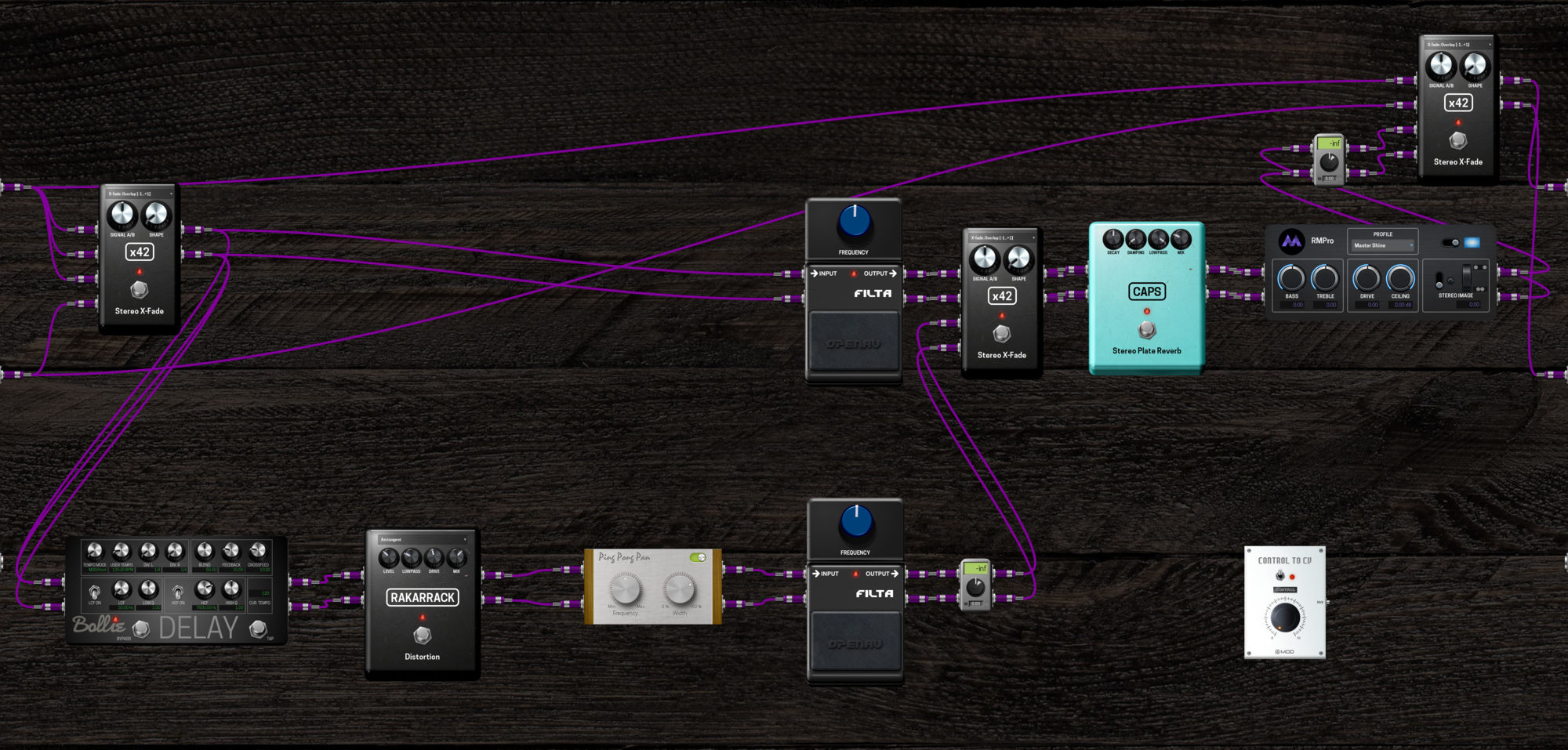
Task: Toggle the Rakarrack Distortion footswitch
Action: point(423,635)
